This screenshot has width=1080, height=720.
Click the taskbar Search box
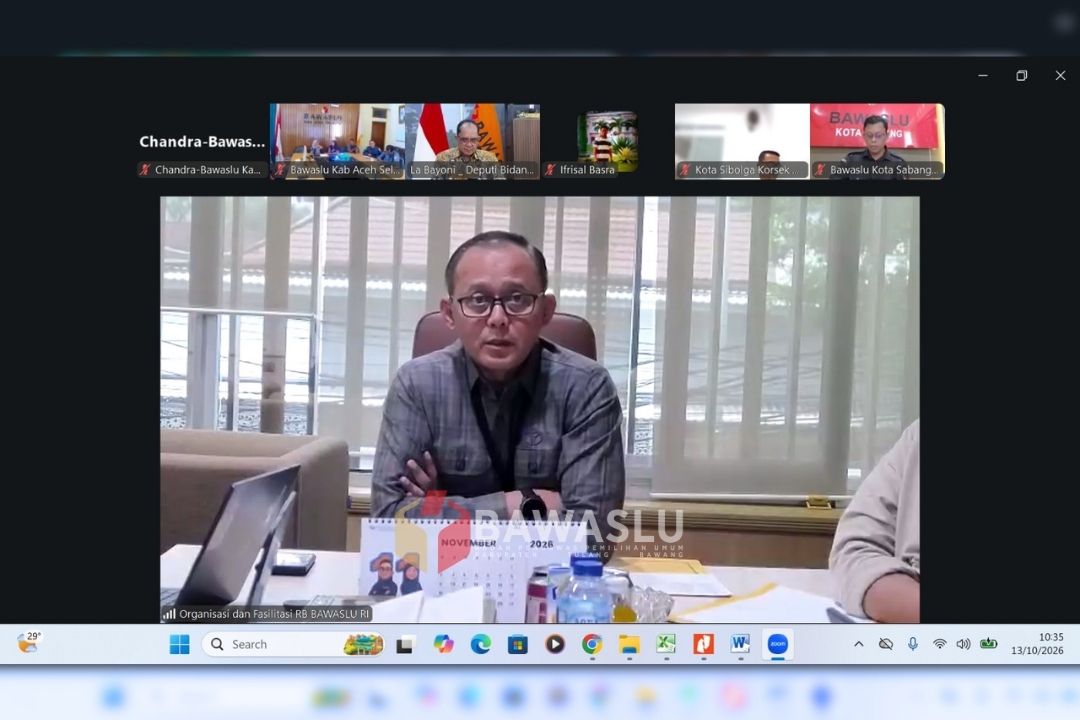(293, 644)
